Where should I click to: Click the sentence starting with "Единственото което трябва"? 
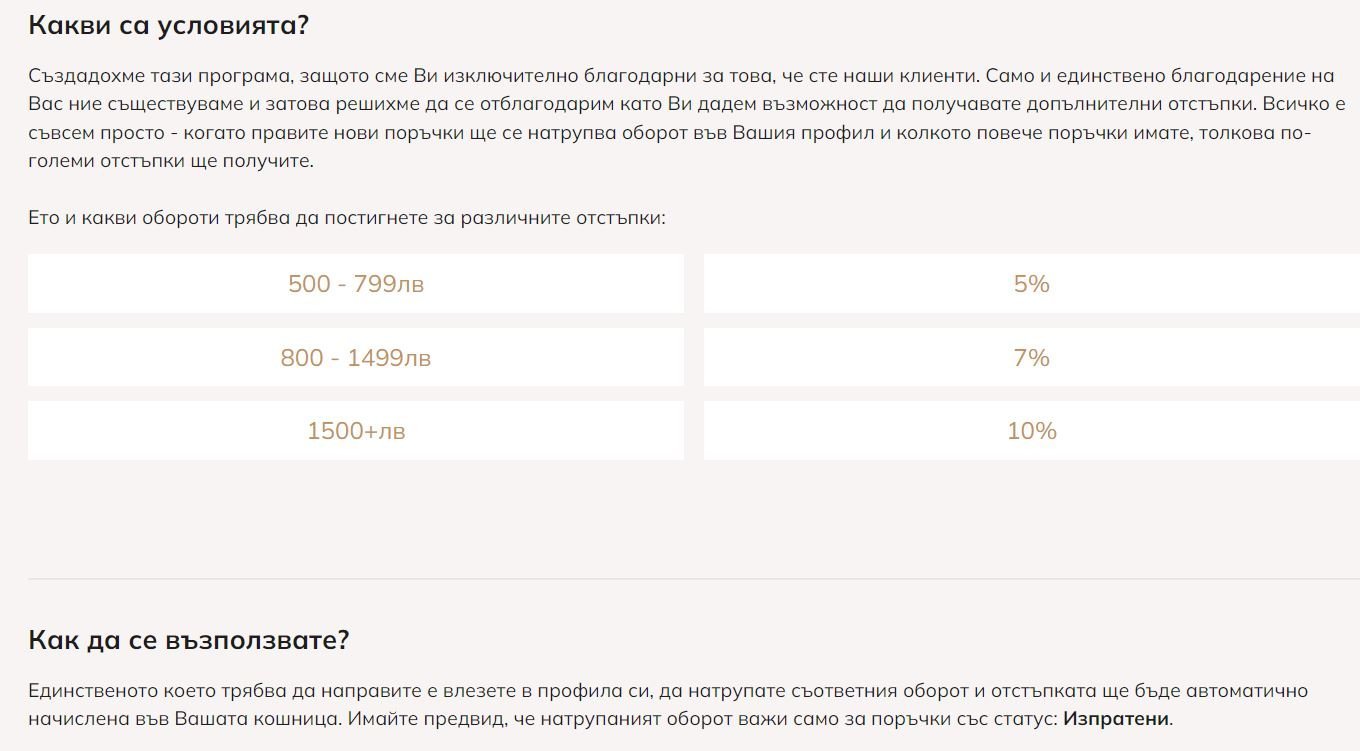[x=500, y=691]
